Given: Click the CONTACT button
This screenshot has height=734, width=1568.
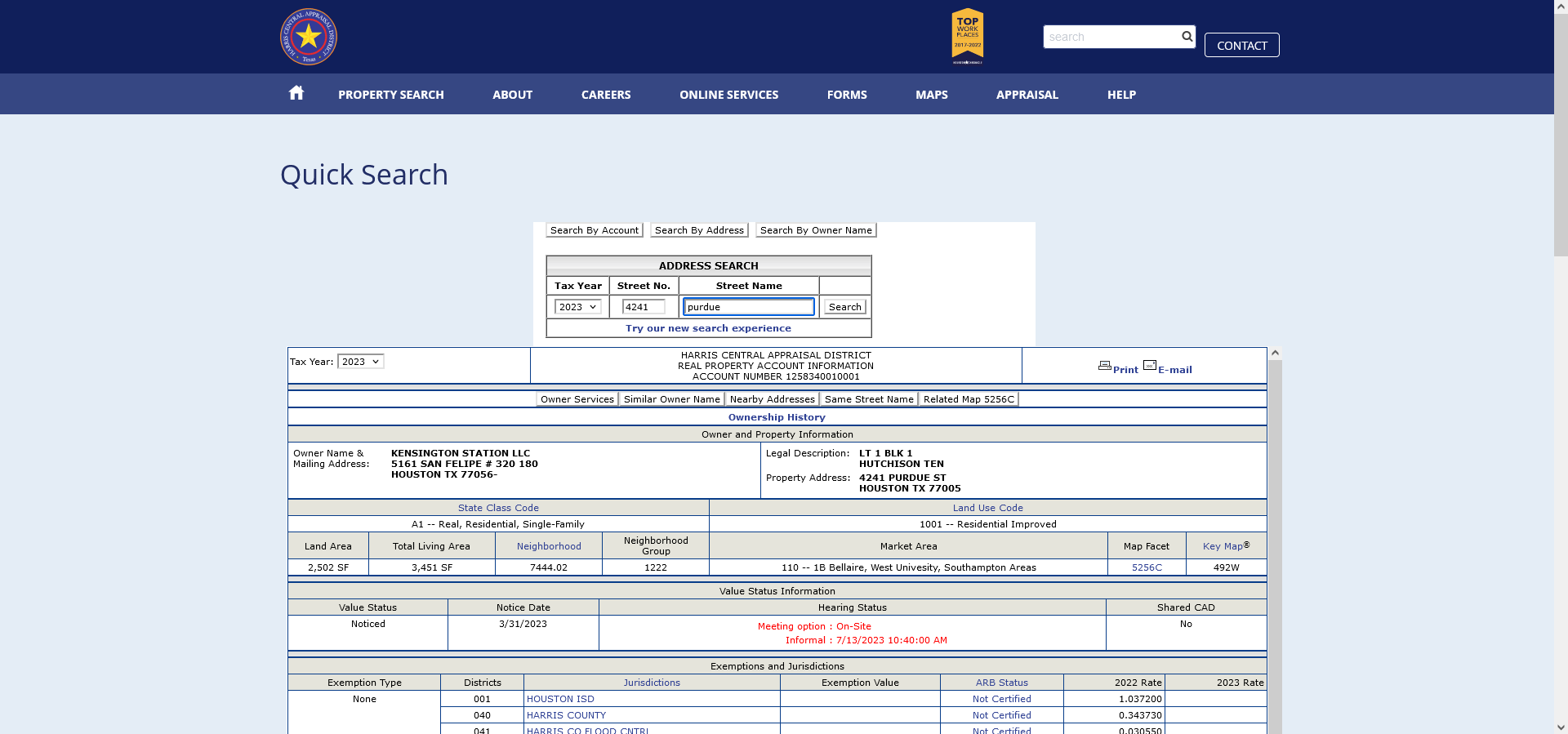Looking at the screenshot, I should pos(1242,45).
